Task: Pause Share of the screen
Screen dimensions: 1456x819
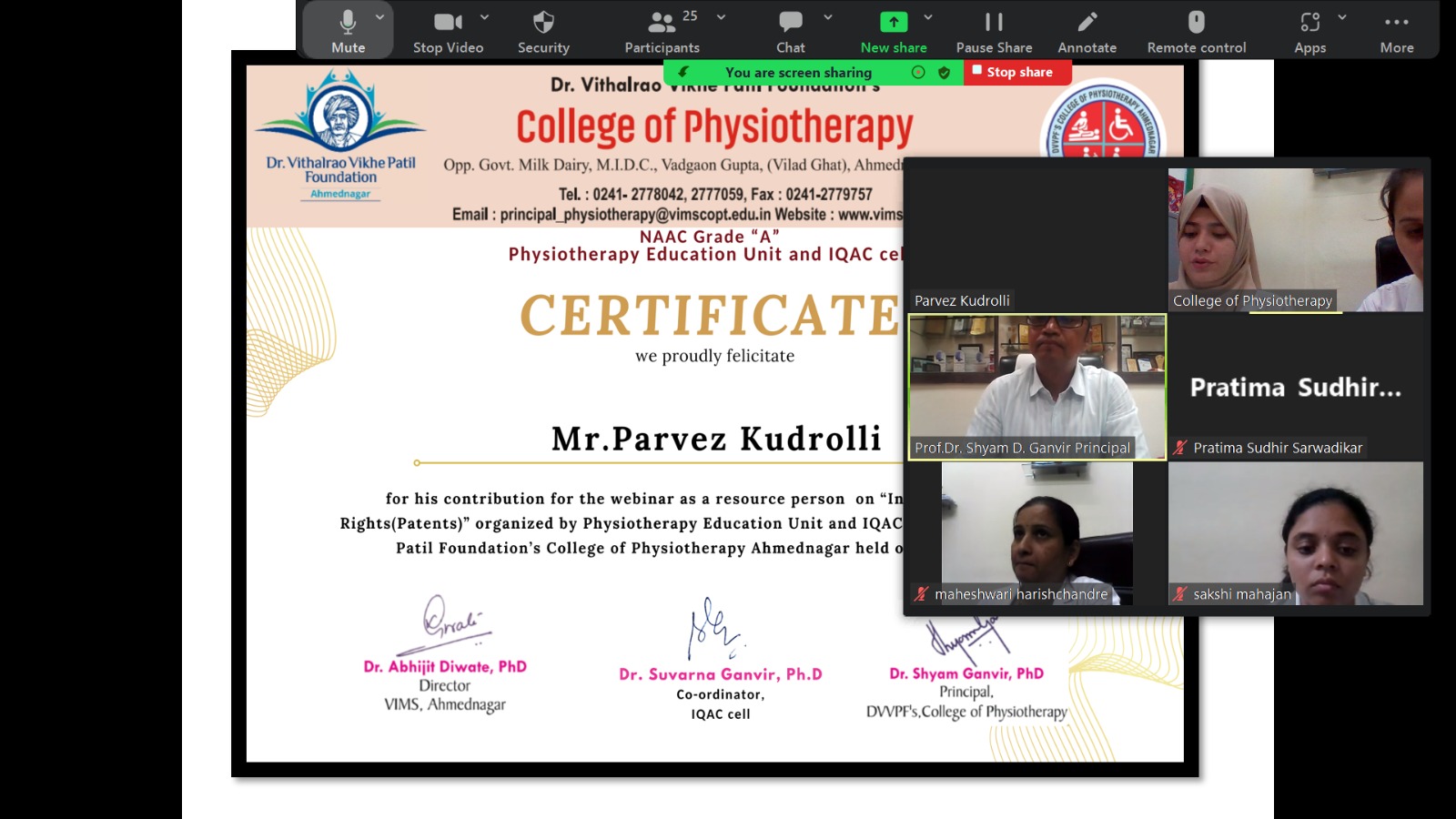Action: click(994, 31)
